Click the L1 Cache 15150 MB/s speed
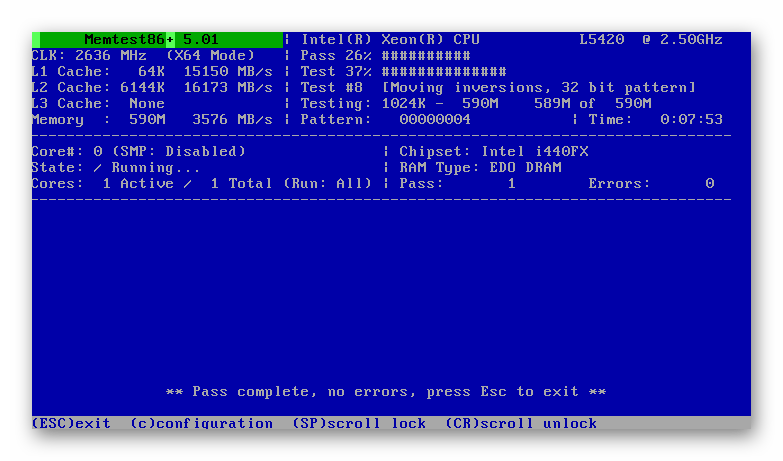This screenshot has height=461, width=783. click(228, 71)
